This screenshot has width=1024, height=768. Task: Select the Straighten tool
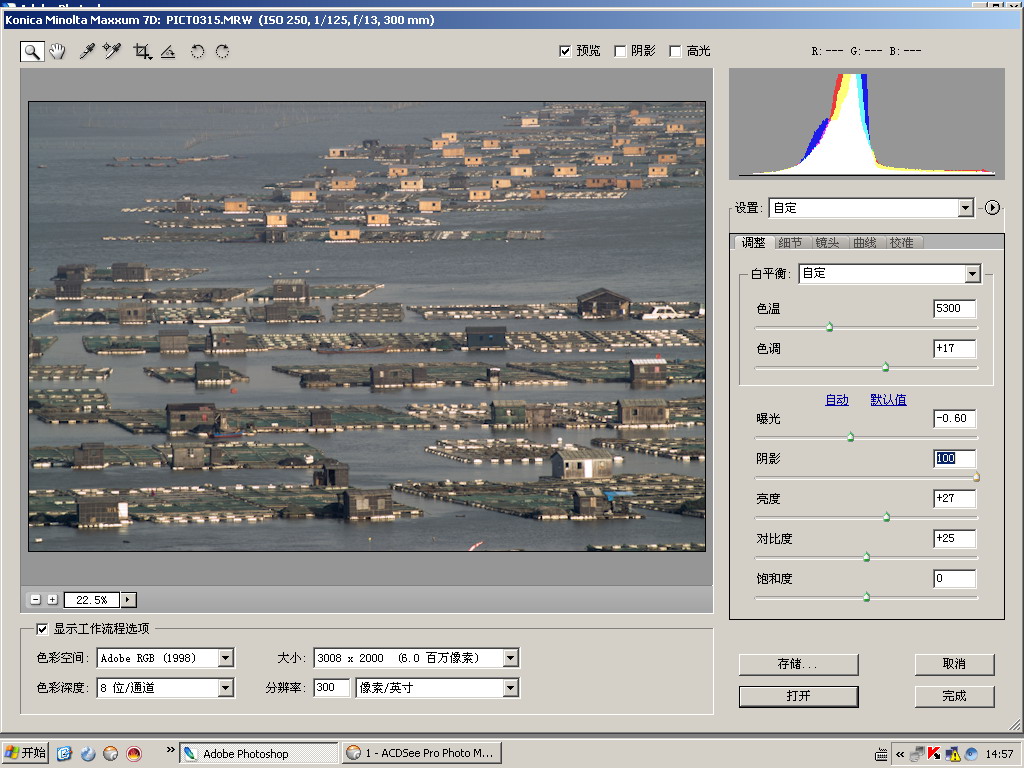tap(168, 51)
